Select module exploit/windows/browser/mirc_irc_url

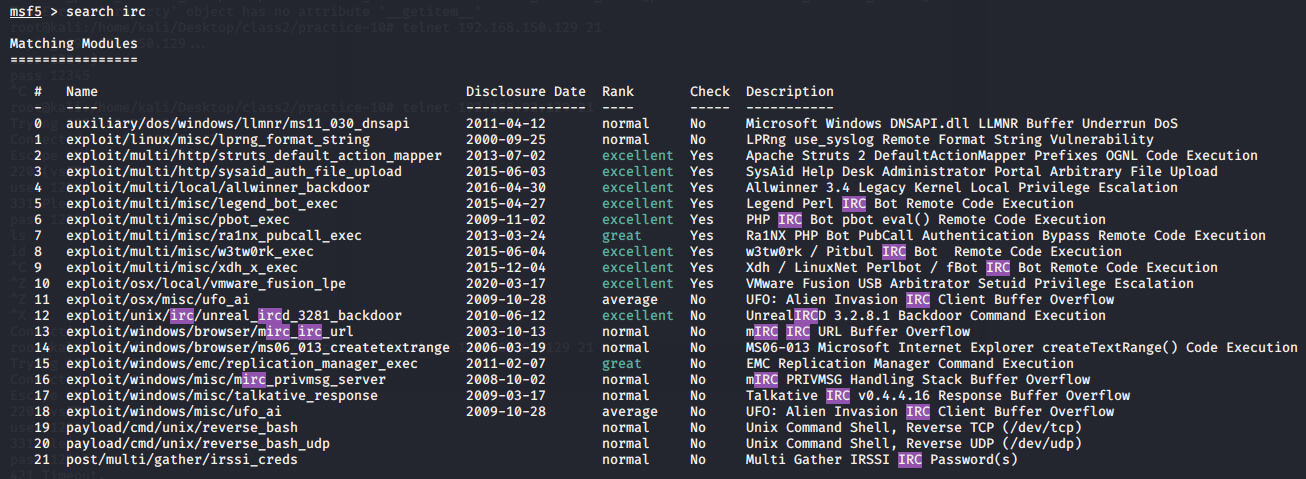click(x=210, y=332)
